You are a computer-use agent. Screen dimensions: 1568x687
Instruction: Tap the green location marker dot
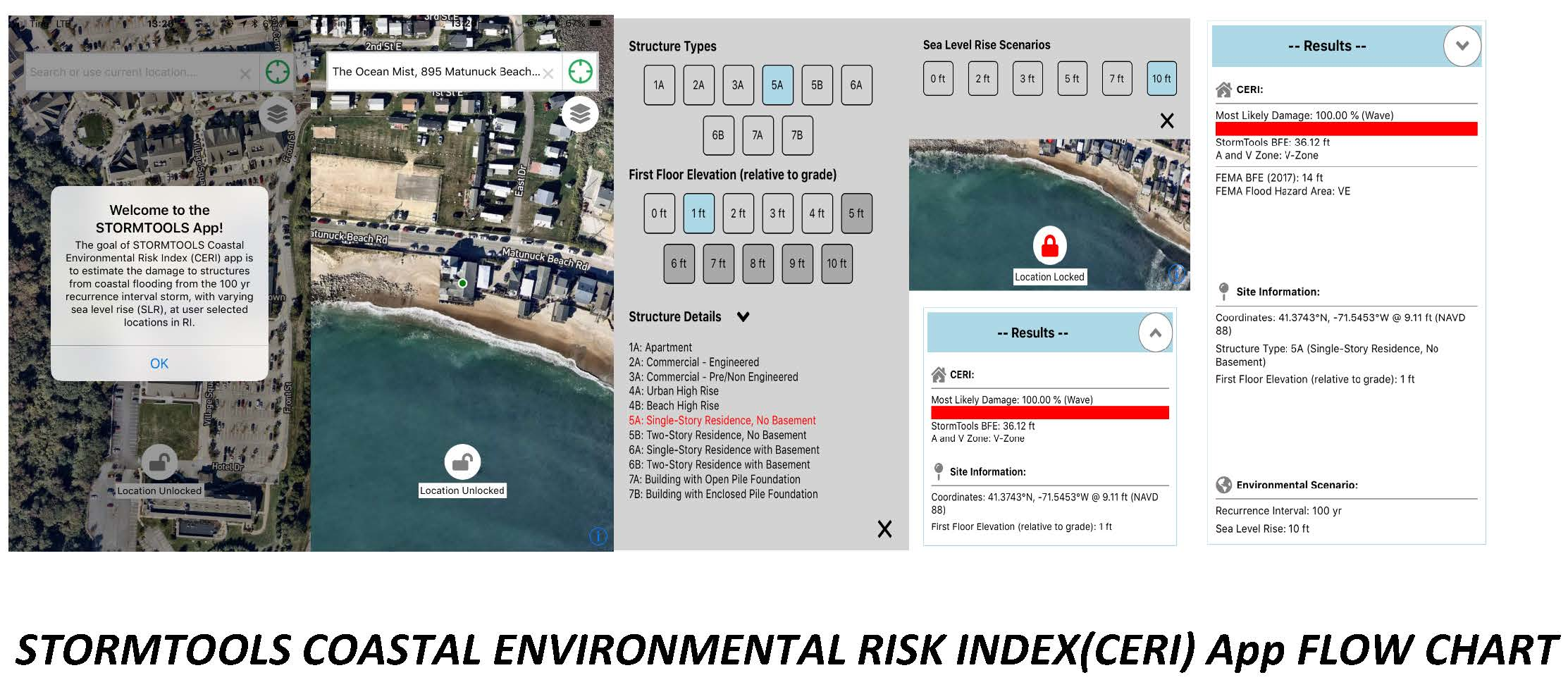coord(462,283)
